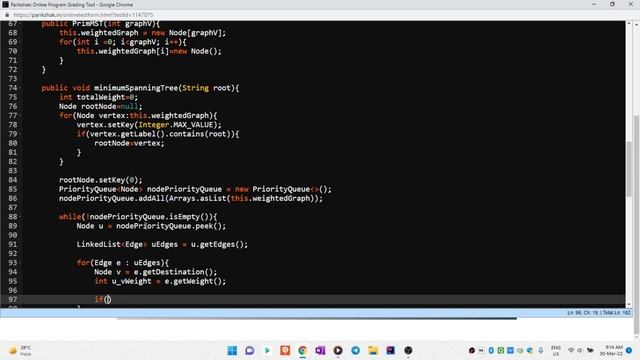Open Wi-Fi network settings in tray
This screenshot has height=360, width=640.
[x=571, y=350]
